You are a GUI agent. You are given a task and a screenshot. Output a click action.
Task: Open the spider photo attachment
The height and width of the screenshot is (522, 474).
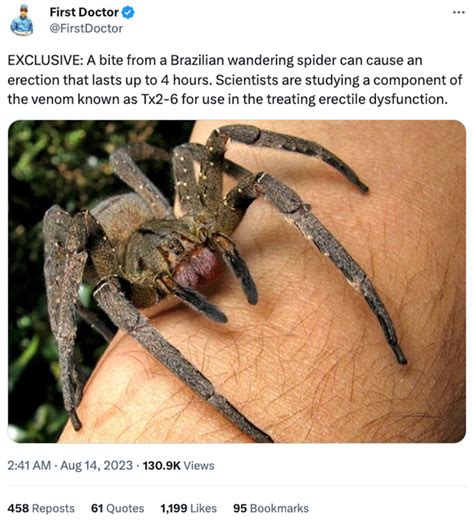[237, 281]
